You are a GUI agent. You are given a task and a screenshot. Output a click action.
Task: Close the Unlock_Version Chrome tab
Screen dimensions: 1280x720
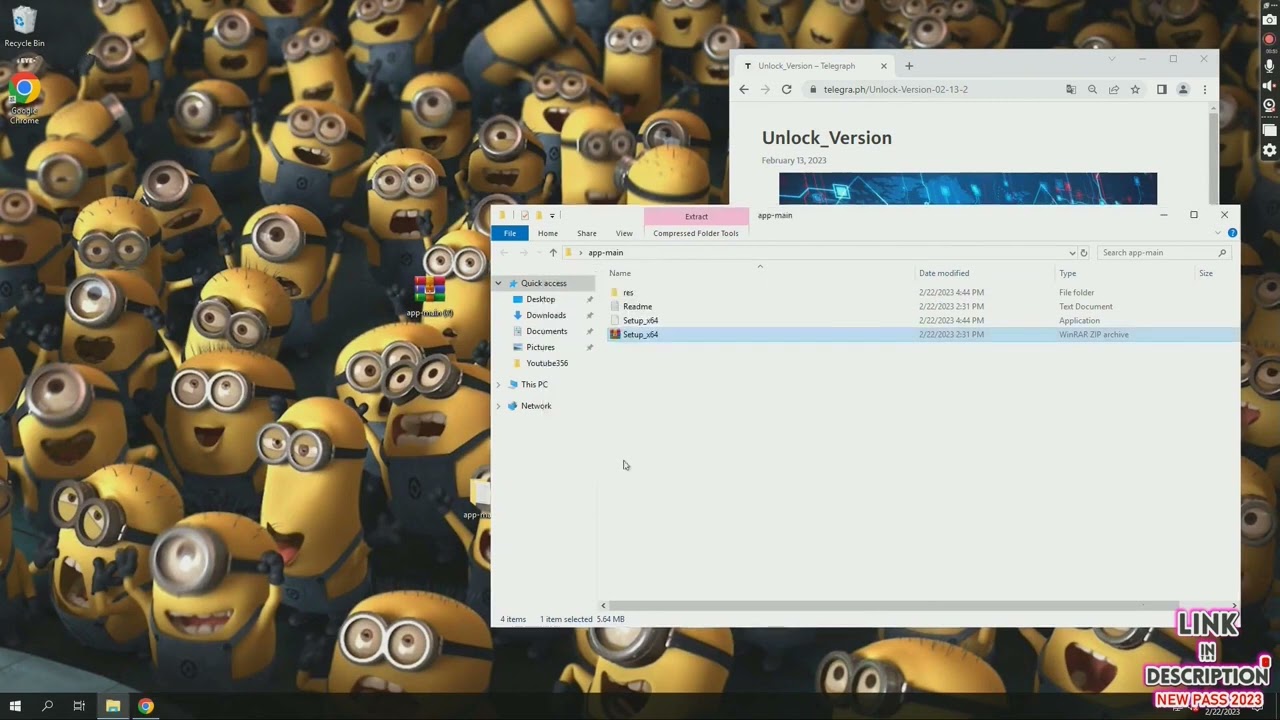883,66
